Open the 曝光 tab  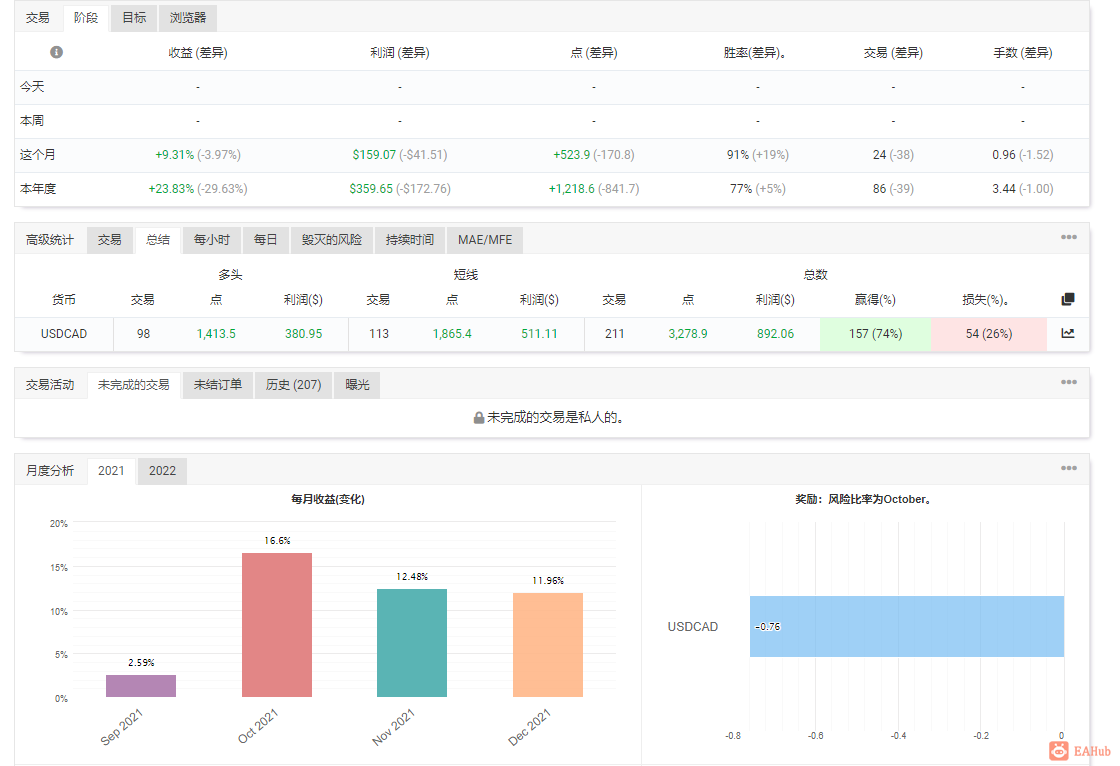tap(357, 385)
